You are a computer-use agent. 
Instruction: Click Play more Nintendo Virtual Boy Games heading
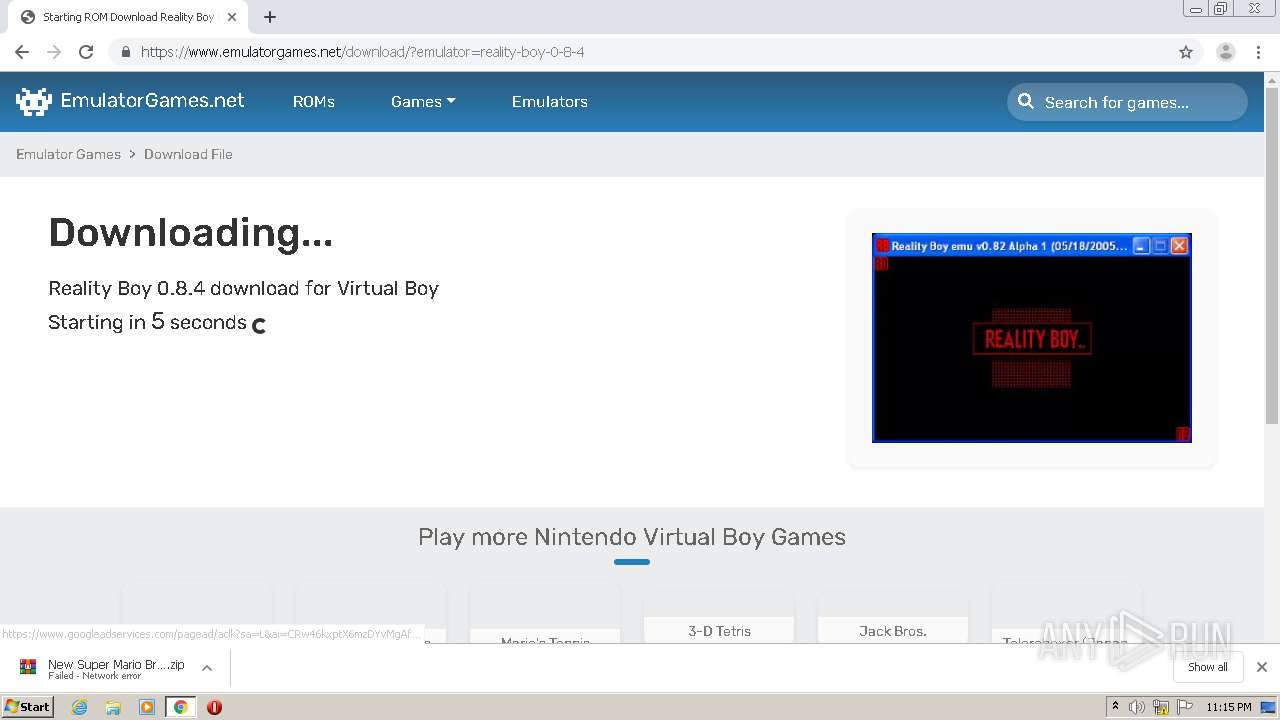pos(632,537)
